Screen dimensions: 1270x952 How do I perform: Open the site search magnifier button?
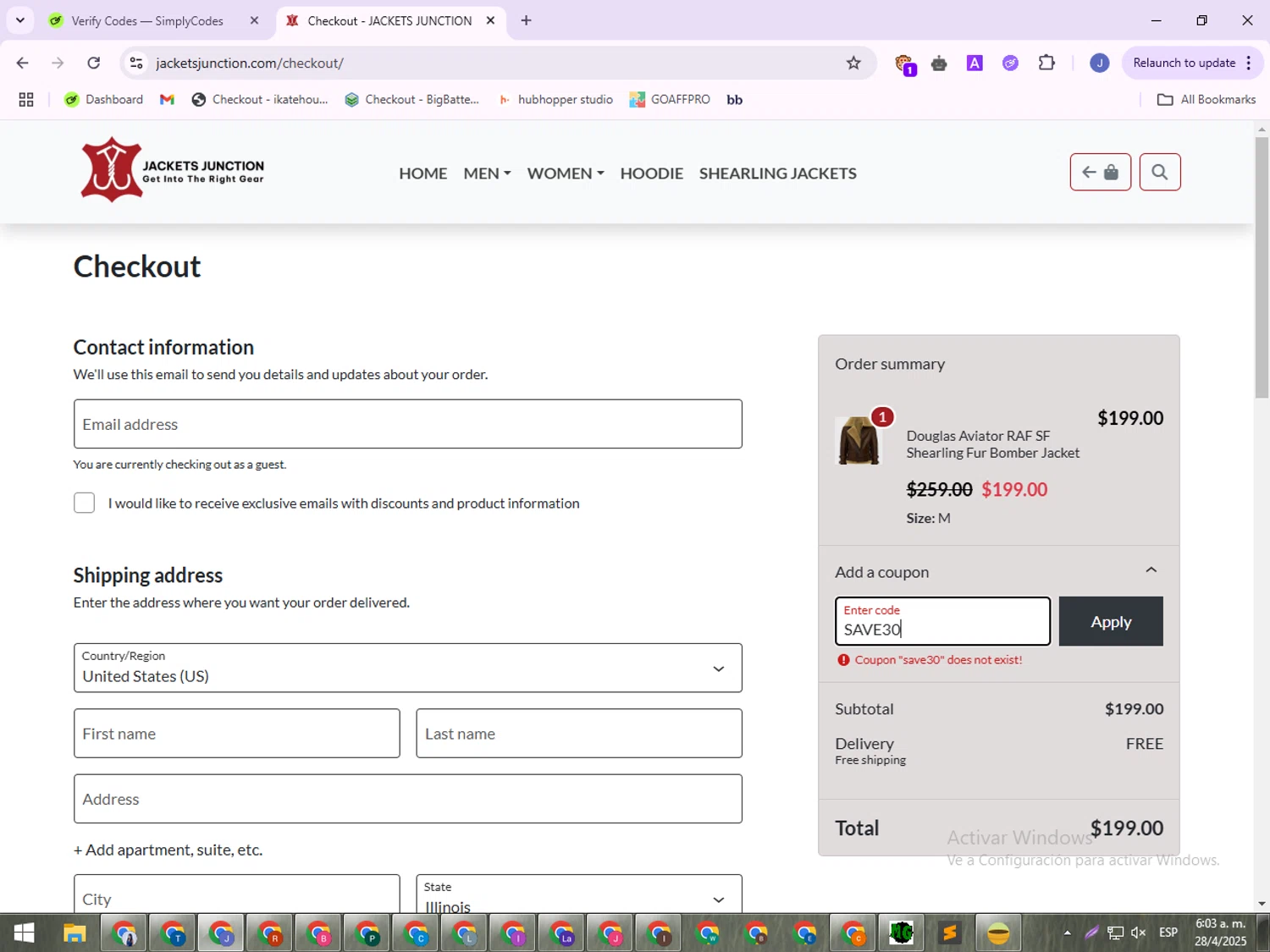(x=1160, y=173)
